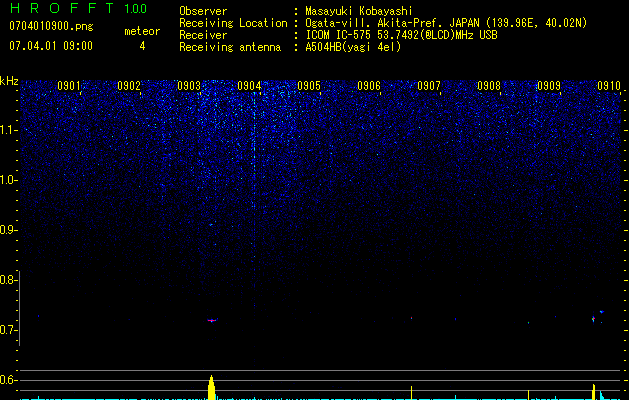Click the 1.1 kHz axis label
Screen dimensions: 629x400
click(x=8, y=130)
